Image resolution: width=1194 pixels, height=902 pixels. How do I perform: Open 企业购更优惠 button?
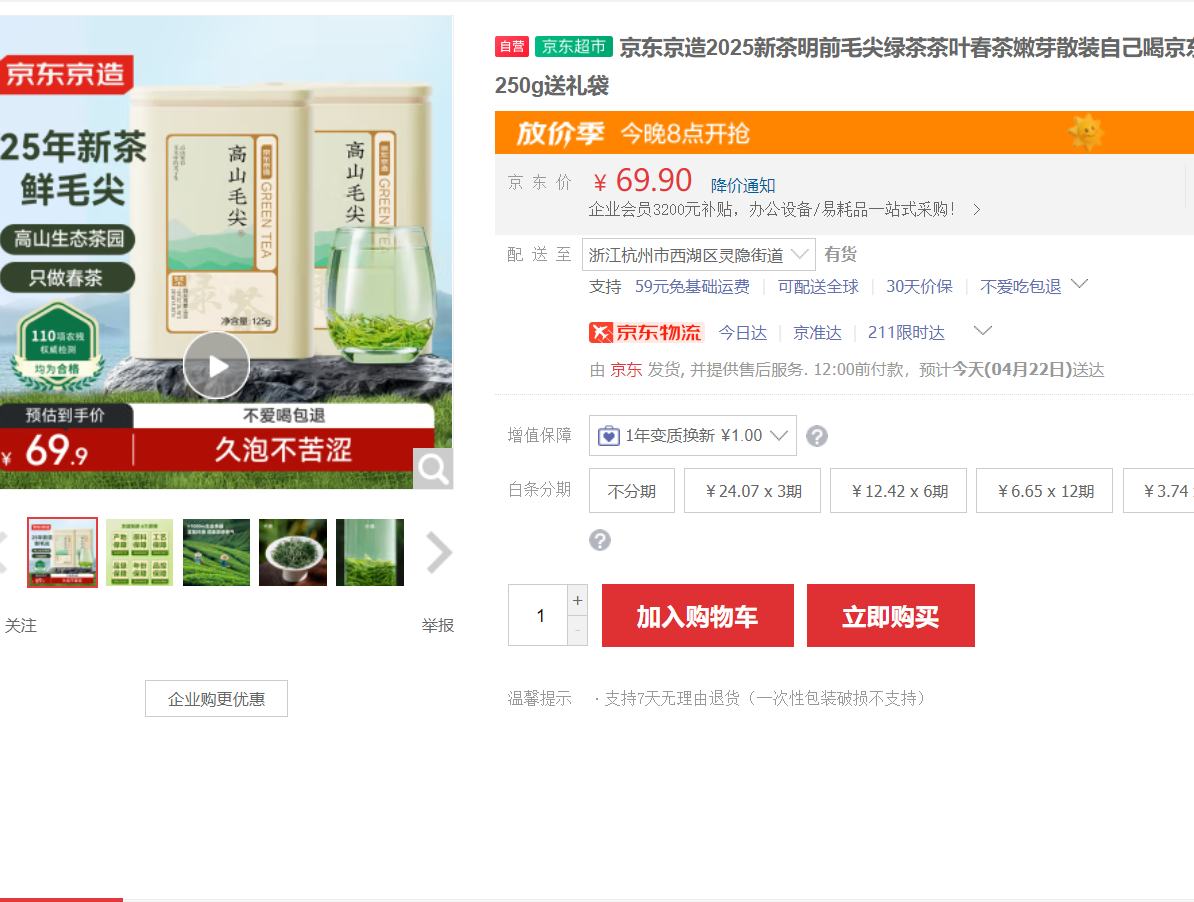(216, 699)
